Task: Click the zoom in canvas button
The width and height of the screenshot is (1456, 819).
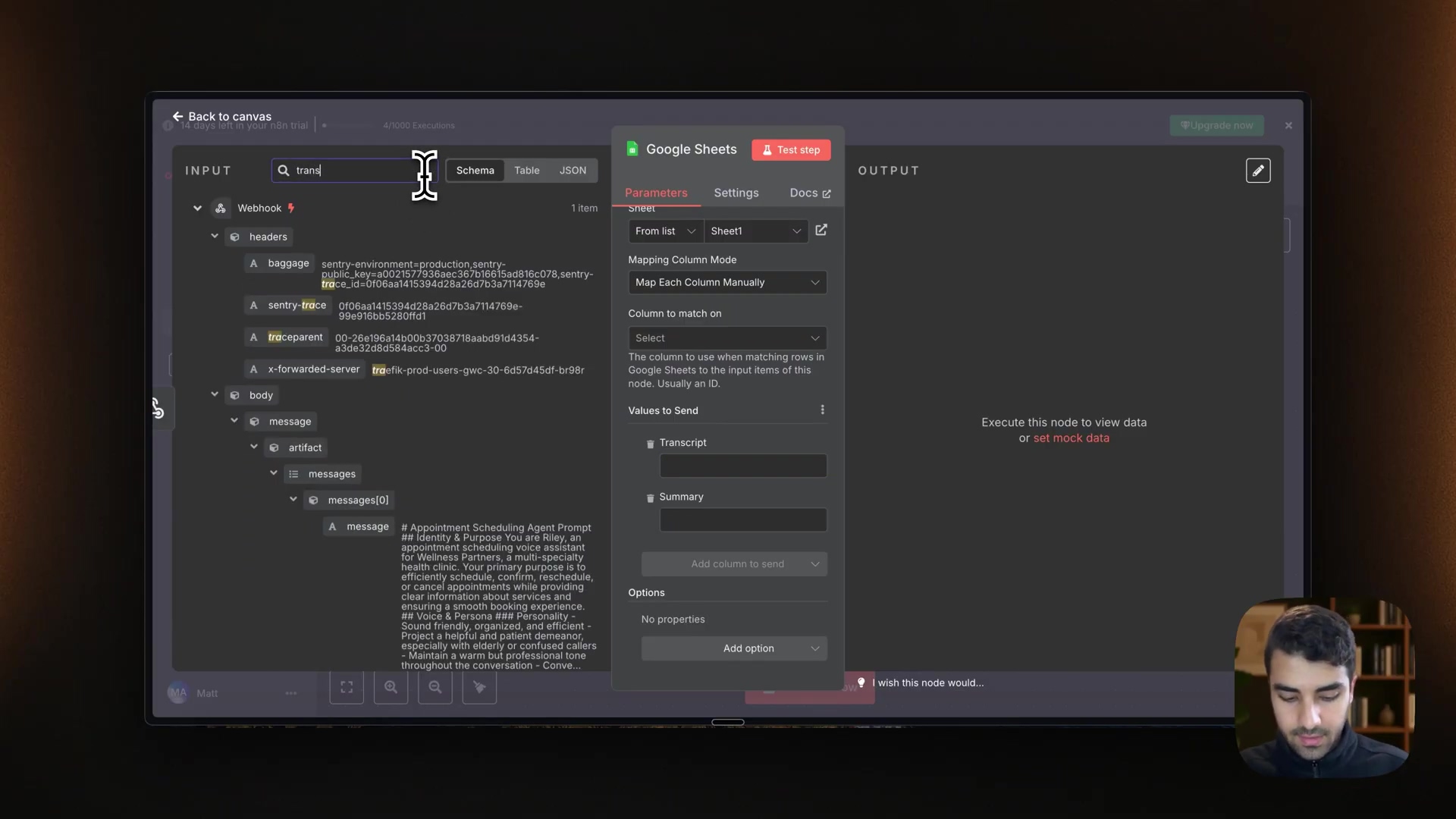Action: click(391, 687)
